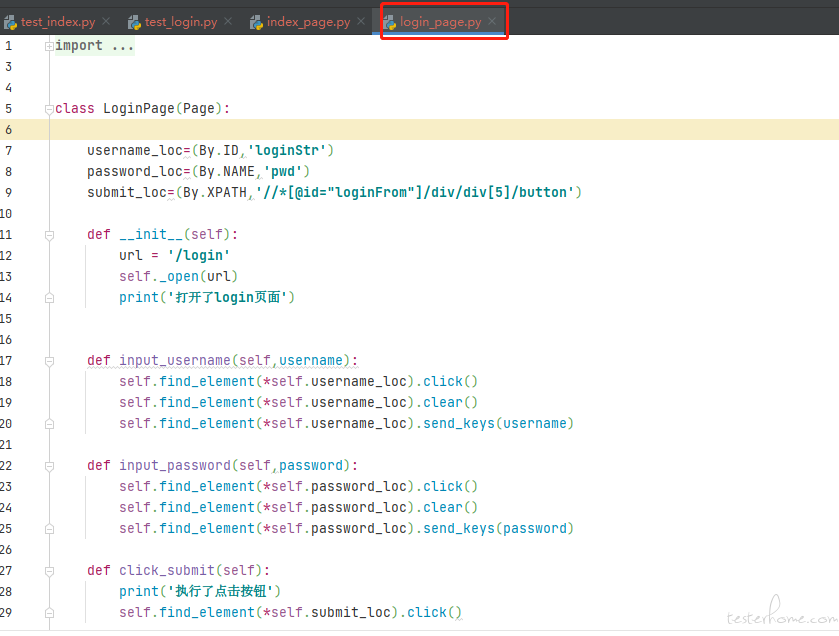Close the index_page.py tab

pos(361,21)
